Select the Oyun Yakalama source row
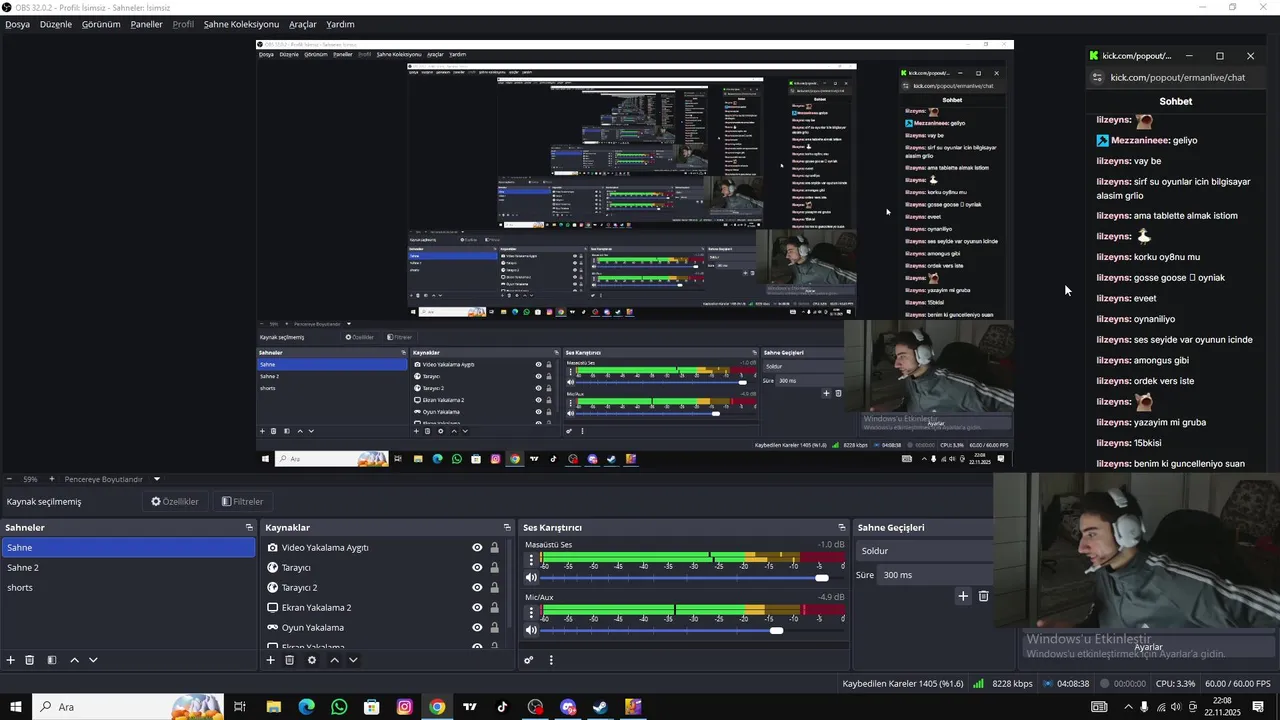 (385, 628)
